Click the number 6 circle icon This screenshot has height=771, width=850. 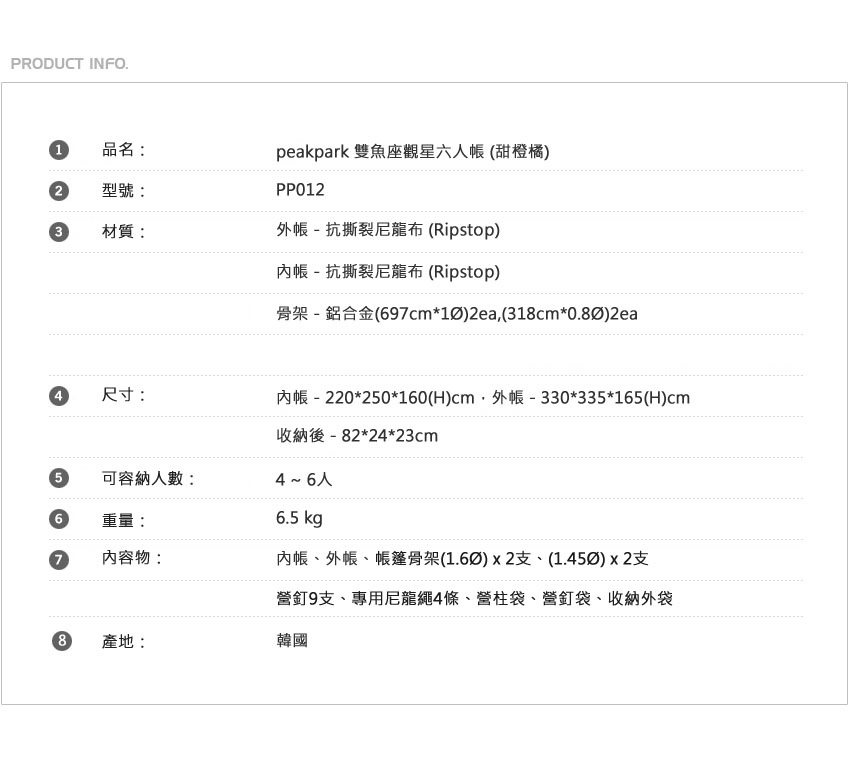59,519
